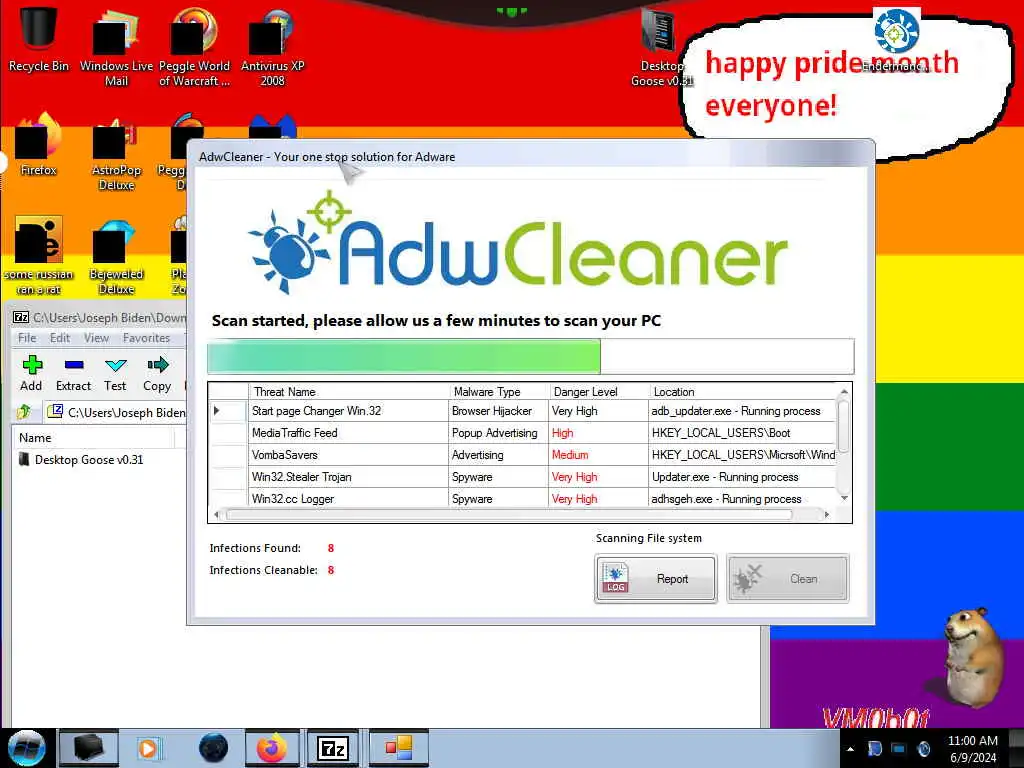Click the Report button in AdwCleaner
Image resolution: width=1024 pixels, height=768 pixels.
tap(656, 579)
